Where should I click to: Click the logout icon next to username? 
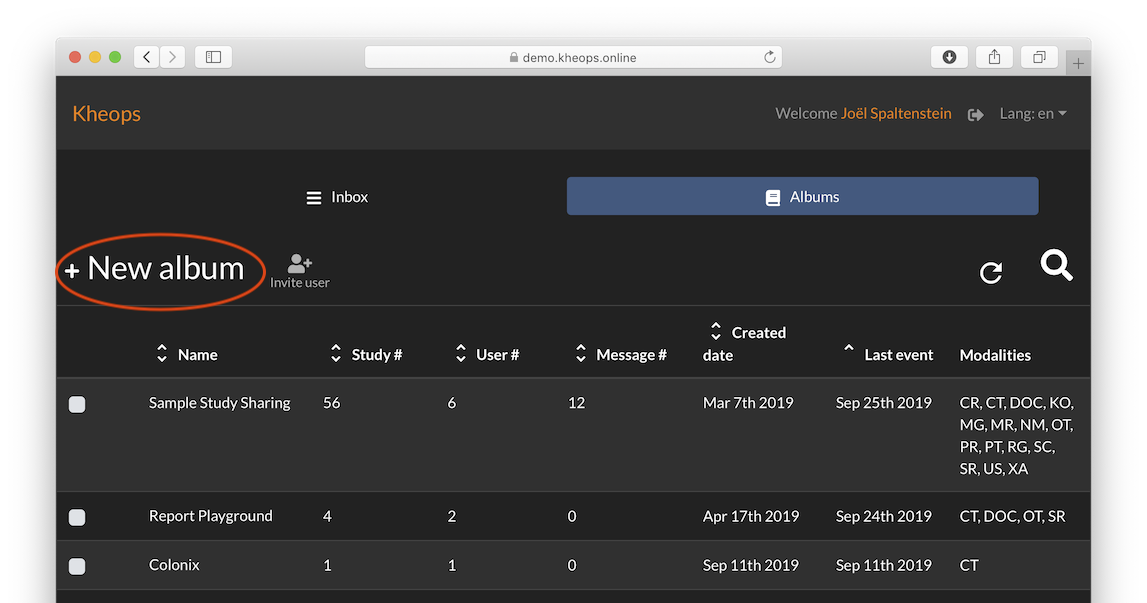975,114
